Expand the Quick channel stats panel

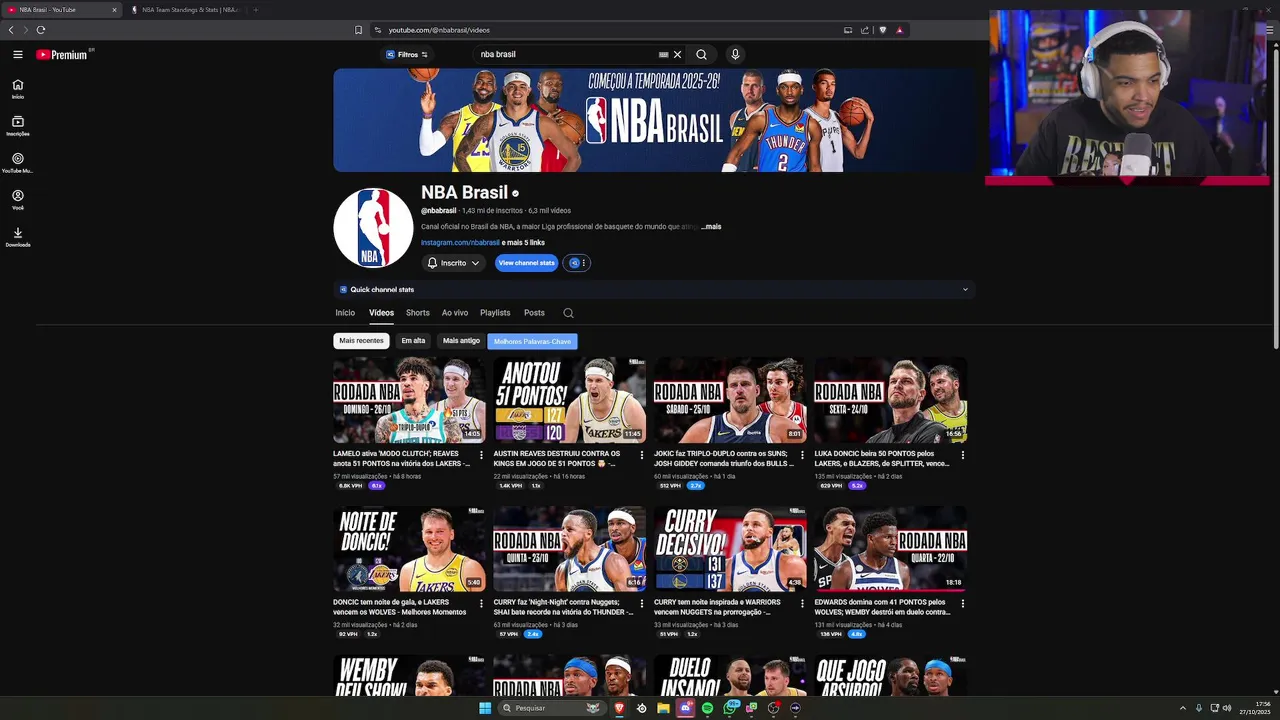point(654,290)
